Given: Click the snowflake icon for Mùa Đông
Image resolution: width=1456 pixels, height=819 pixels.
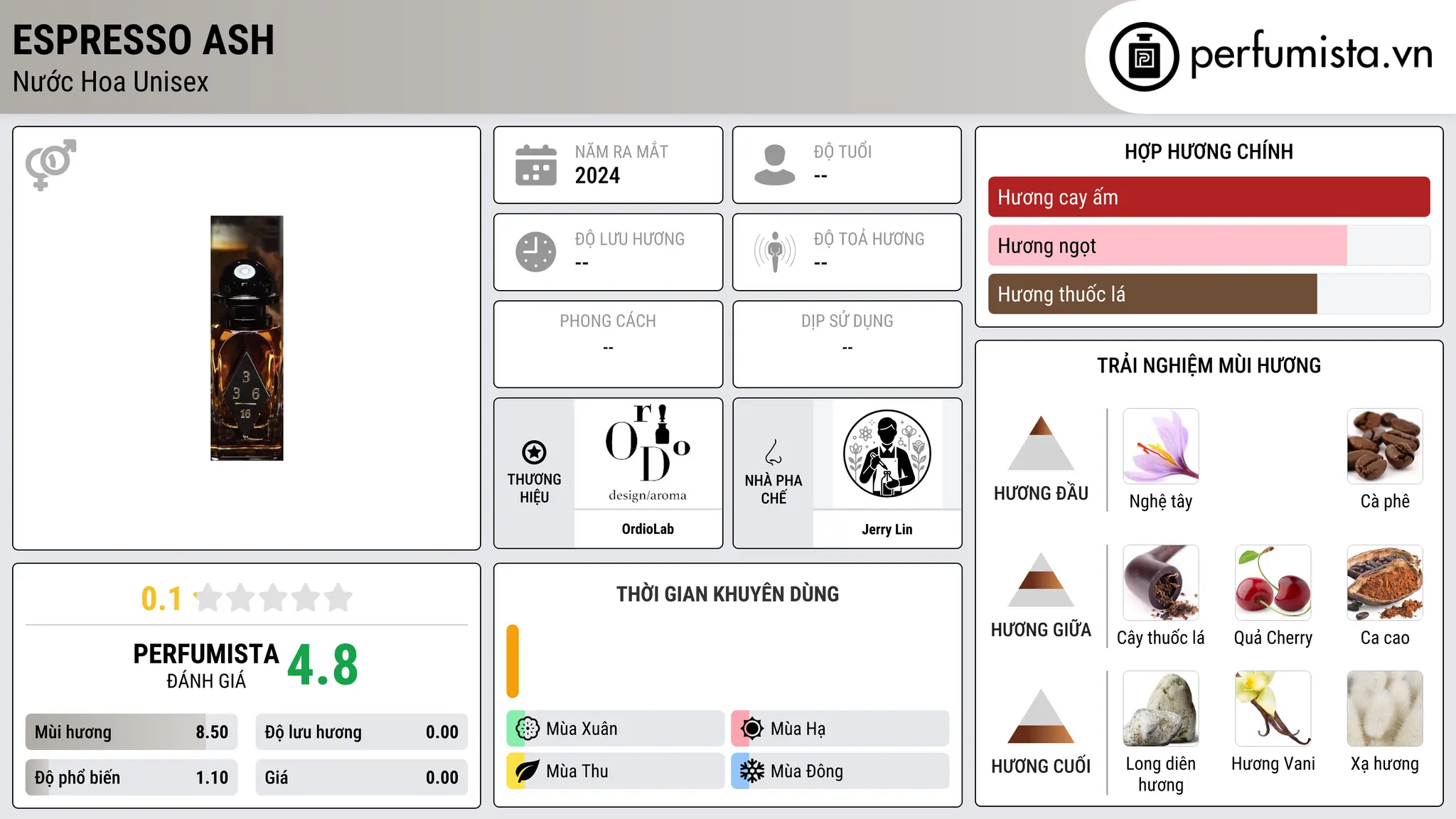Looking at the screenshot, I should pyautogui.click(x=752, y=771).
